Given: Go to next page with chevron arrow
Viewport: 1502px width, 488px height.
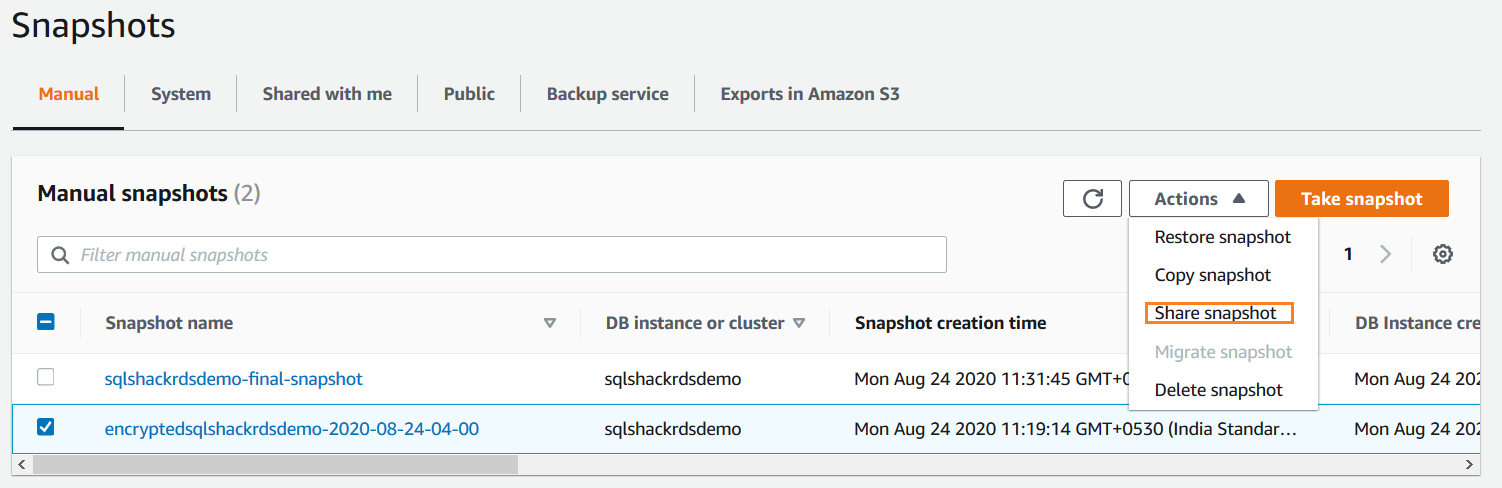Looking at the screenshot, I should (1385, 254).
